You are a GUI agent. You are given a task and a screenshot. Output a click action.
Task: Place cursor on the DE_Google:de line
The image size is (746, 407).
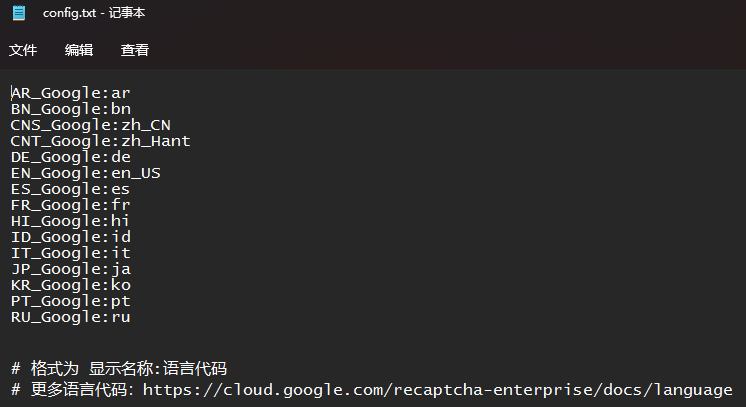tap(70, 157)
